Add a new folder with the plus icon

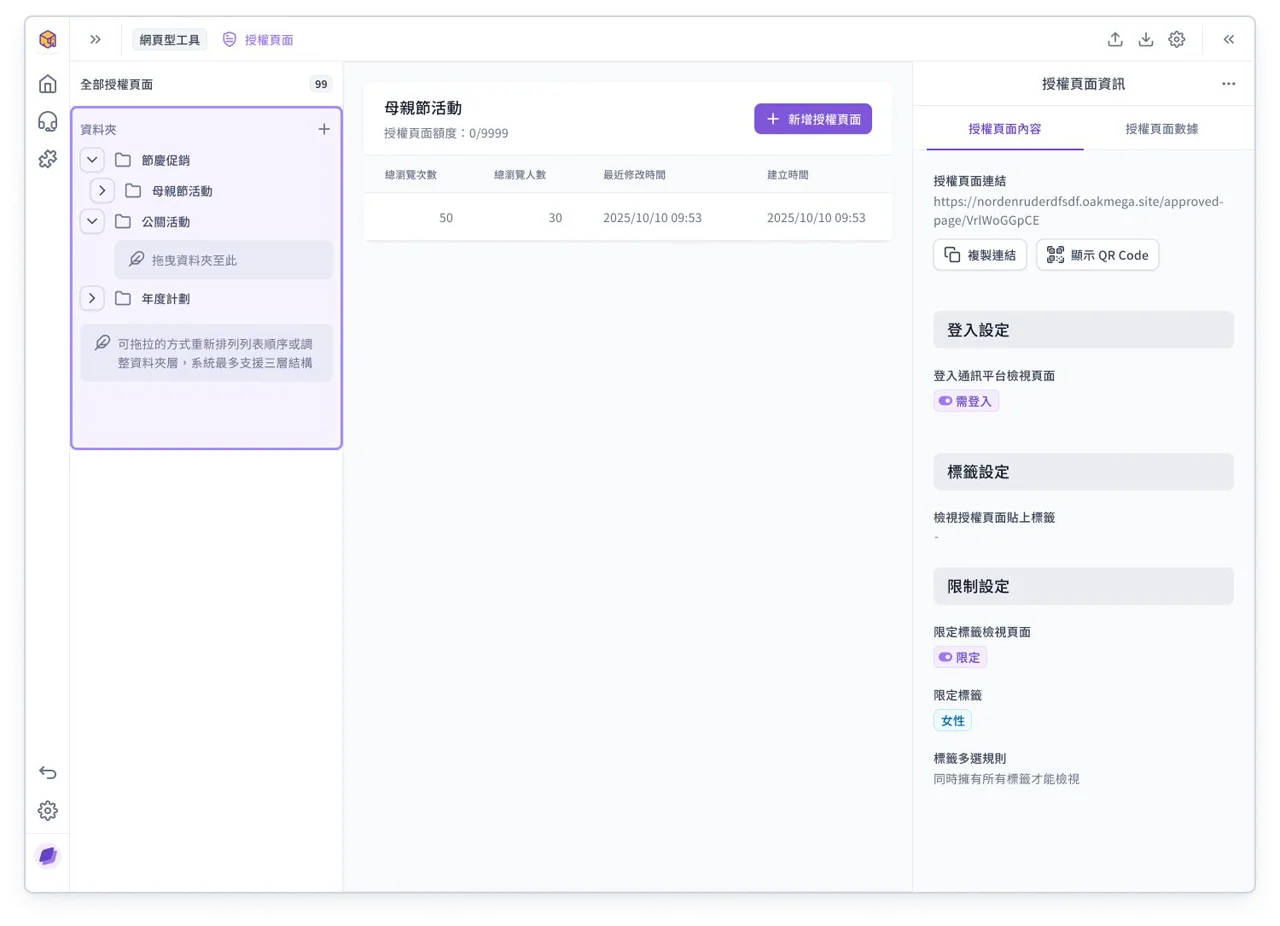click(324, 129)
